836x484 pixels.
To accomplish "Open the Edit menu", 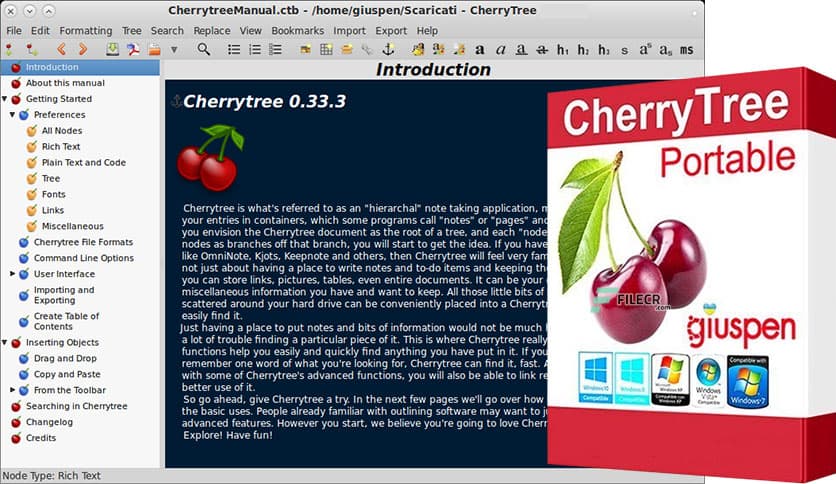I will click(40, 31).
